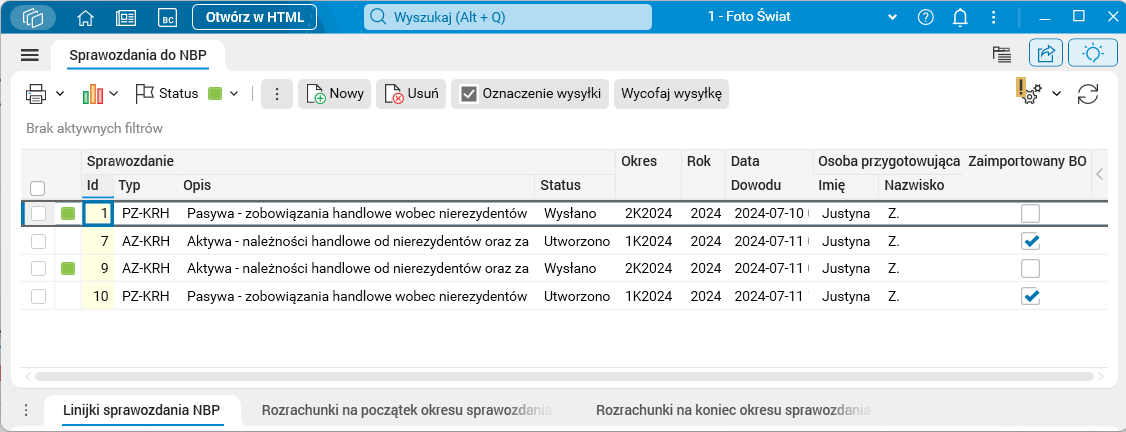The width and height of the screenshot is (1126, 432).
Task: Click the horizontal scrollbar of the table
Action: [x=564, y=376]
